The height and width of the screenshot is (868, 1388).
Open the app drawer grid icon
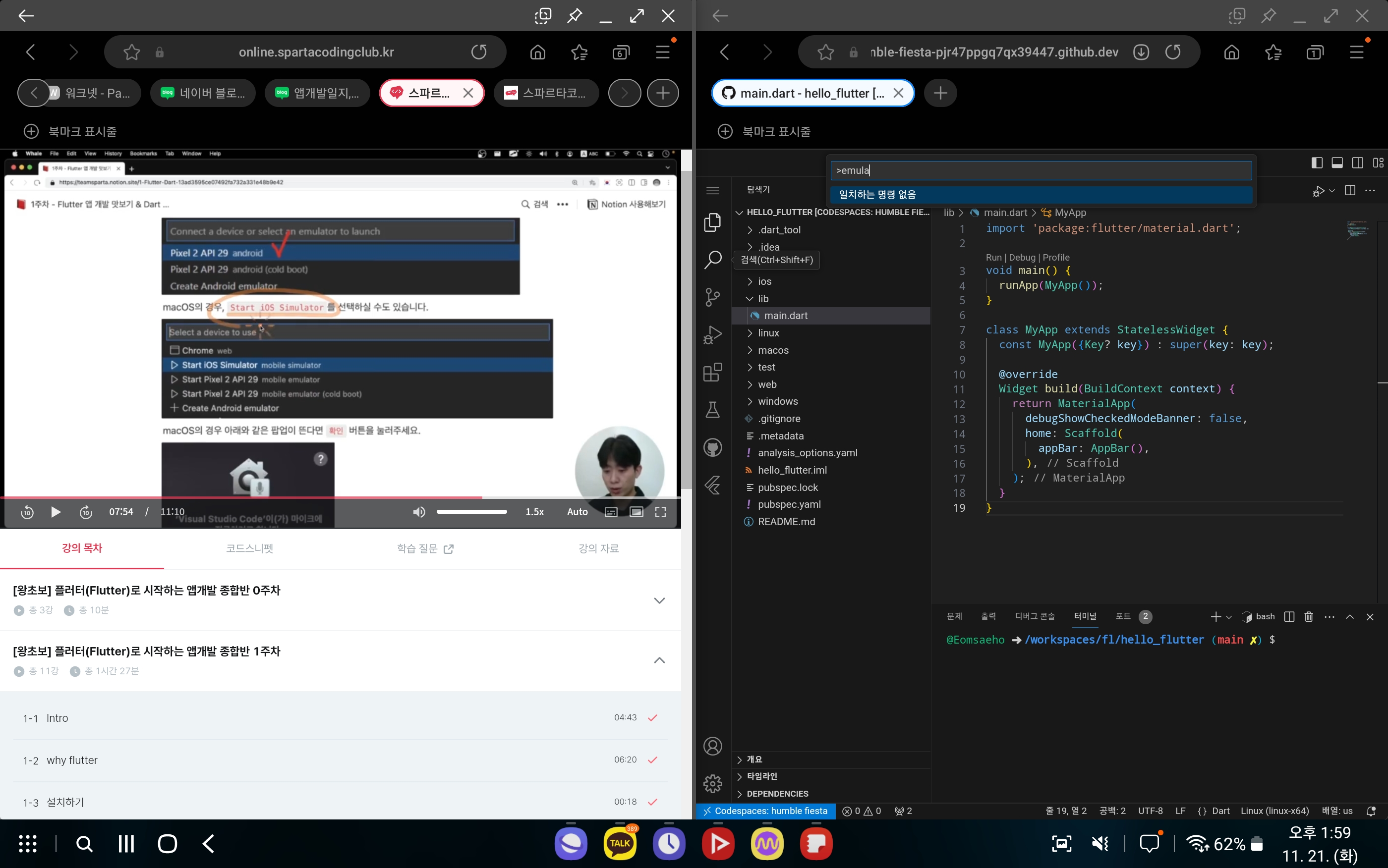coord(28,843)
